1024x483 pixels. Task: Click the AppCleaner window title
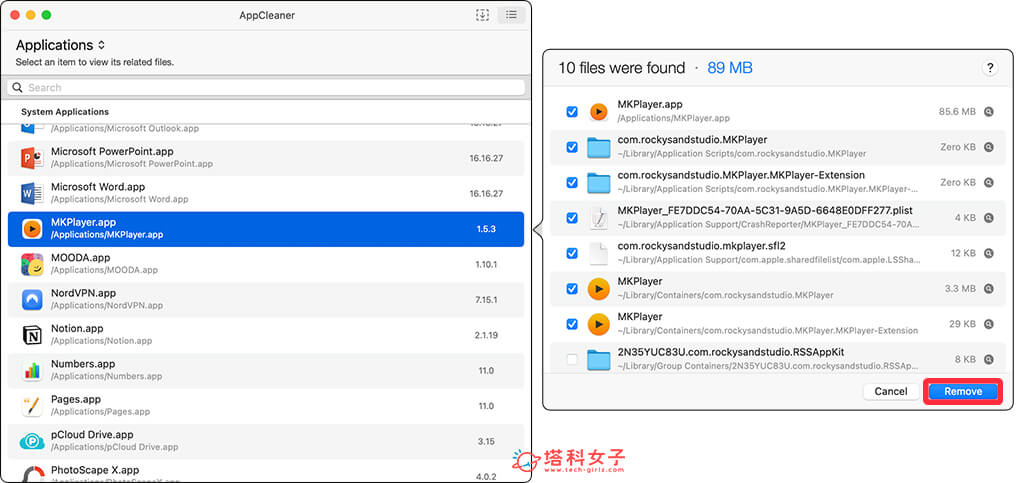tap(266, 15)
